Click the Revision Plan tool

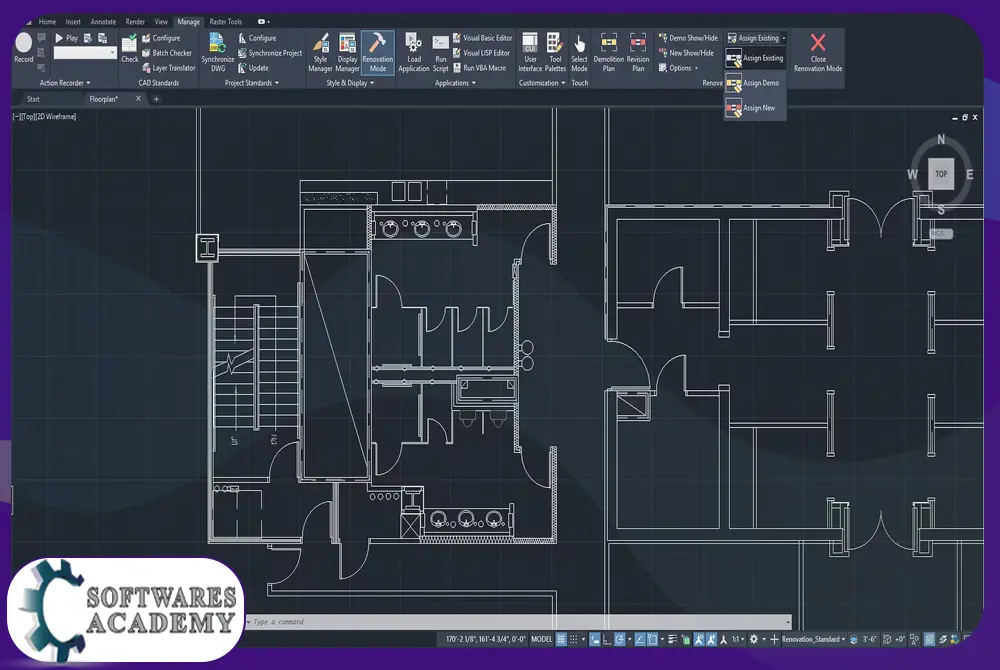(638, 52)
